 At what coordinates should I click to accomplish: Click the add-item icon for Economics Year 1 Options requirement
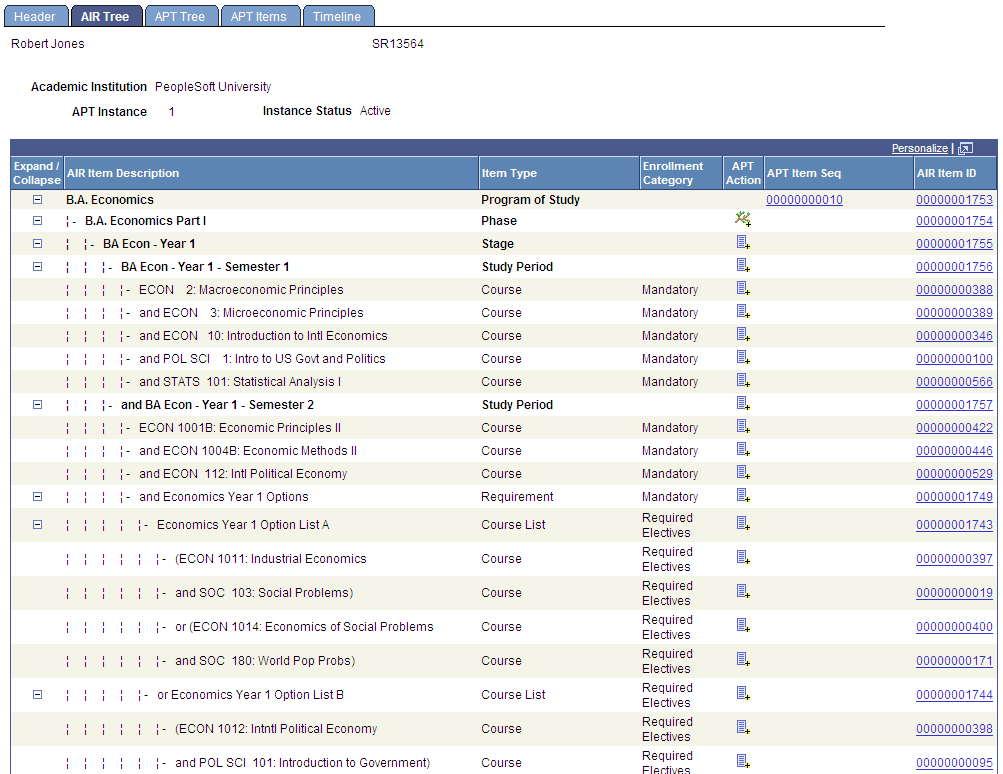click(743, 496)
